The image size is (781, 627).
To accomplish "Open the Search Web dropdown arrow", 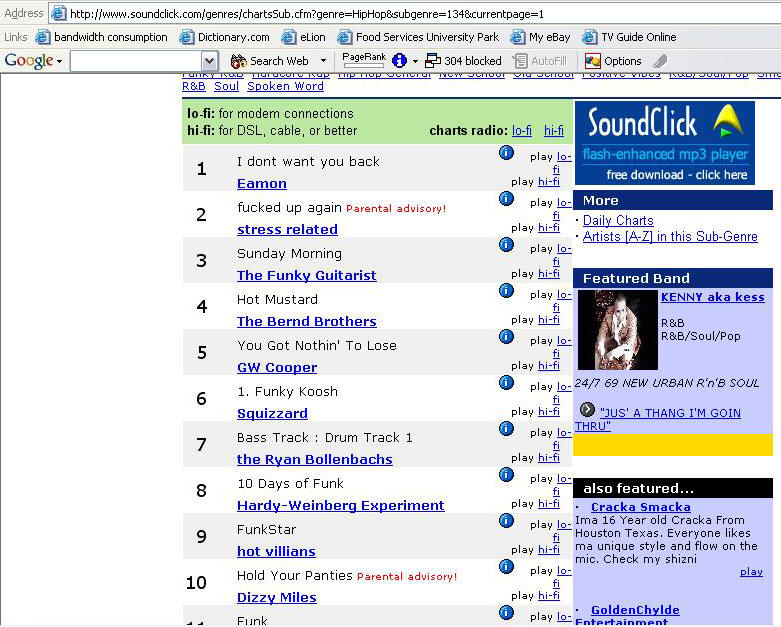I will tap(323, 61).
